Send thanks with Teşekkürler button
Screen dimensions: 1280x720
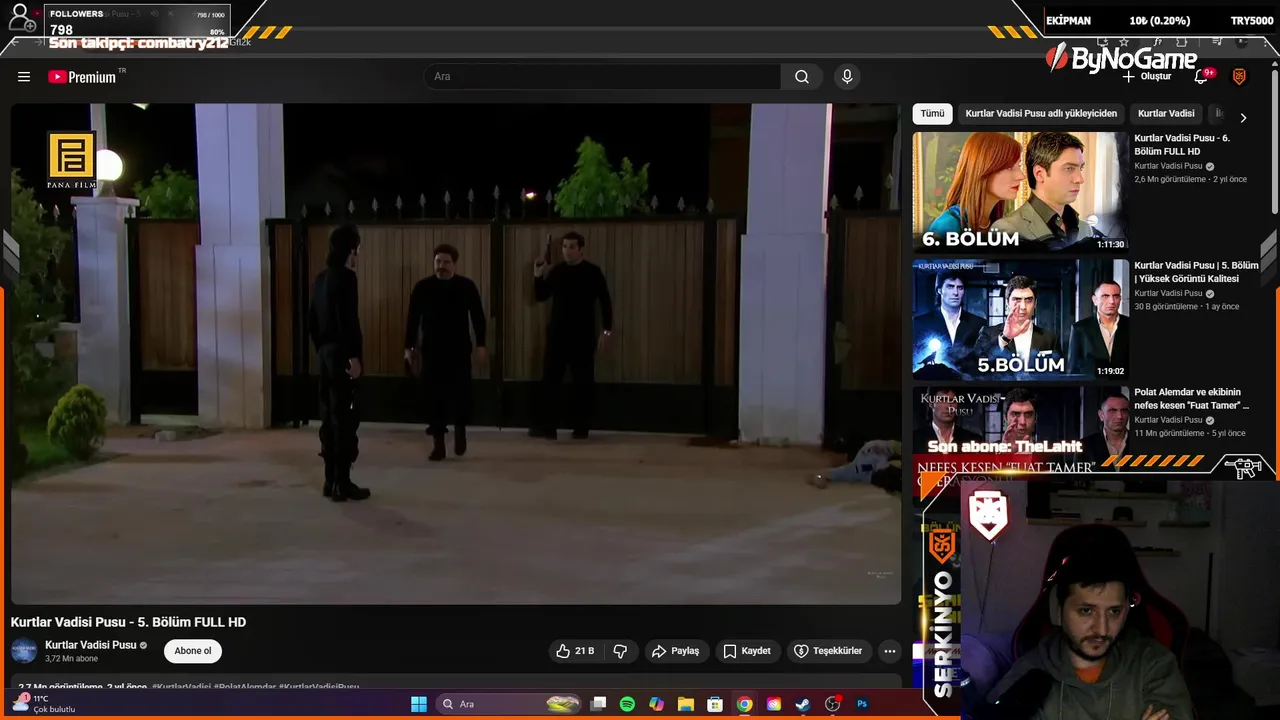click(x=828, y=651)
